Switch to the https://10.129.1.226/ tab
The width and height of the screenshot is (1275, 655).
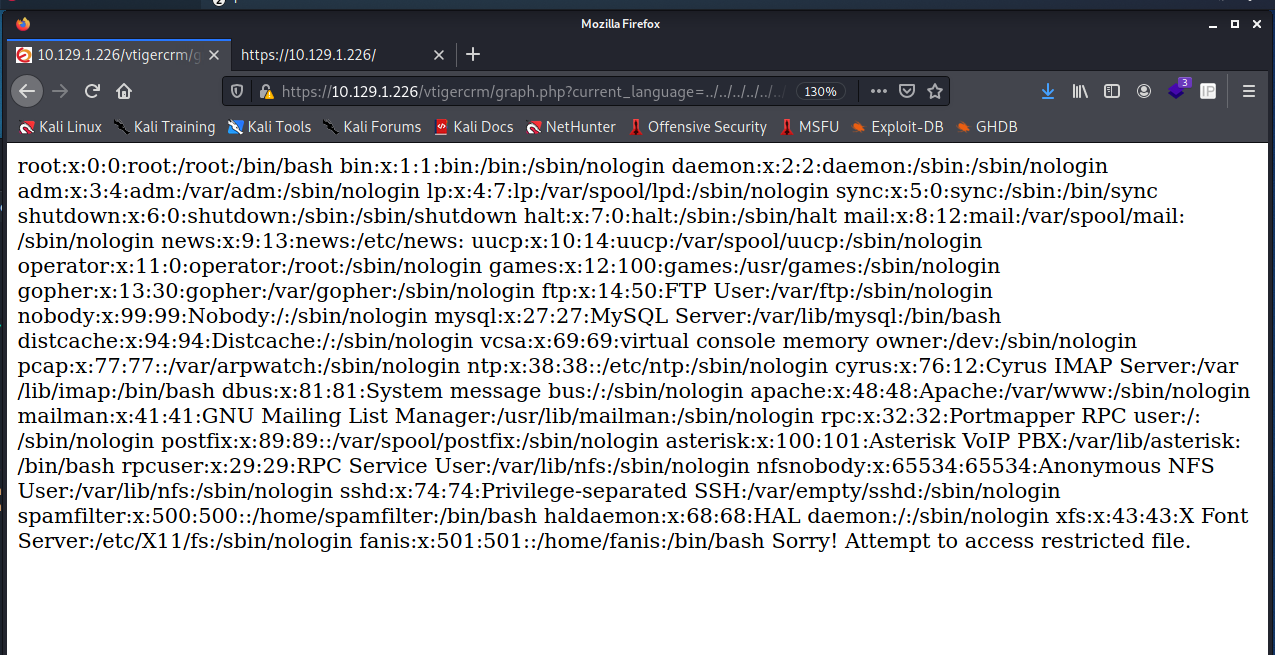[330, 55]
